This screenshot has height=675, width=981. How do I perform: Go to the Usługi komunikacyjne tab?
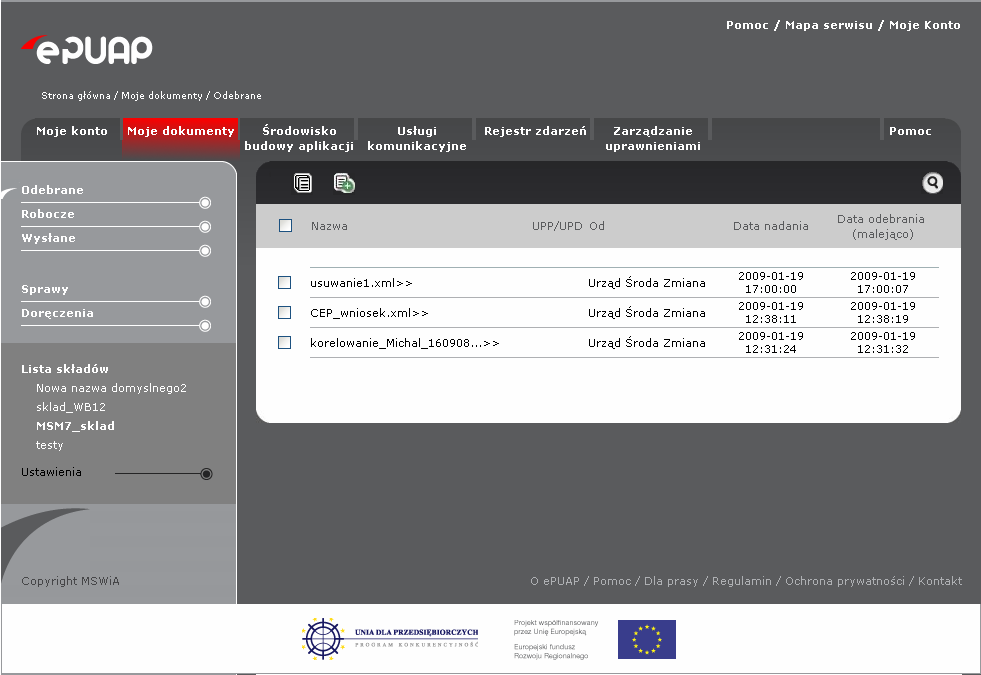(417, 138)
